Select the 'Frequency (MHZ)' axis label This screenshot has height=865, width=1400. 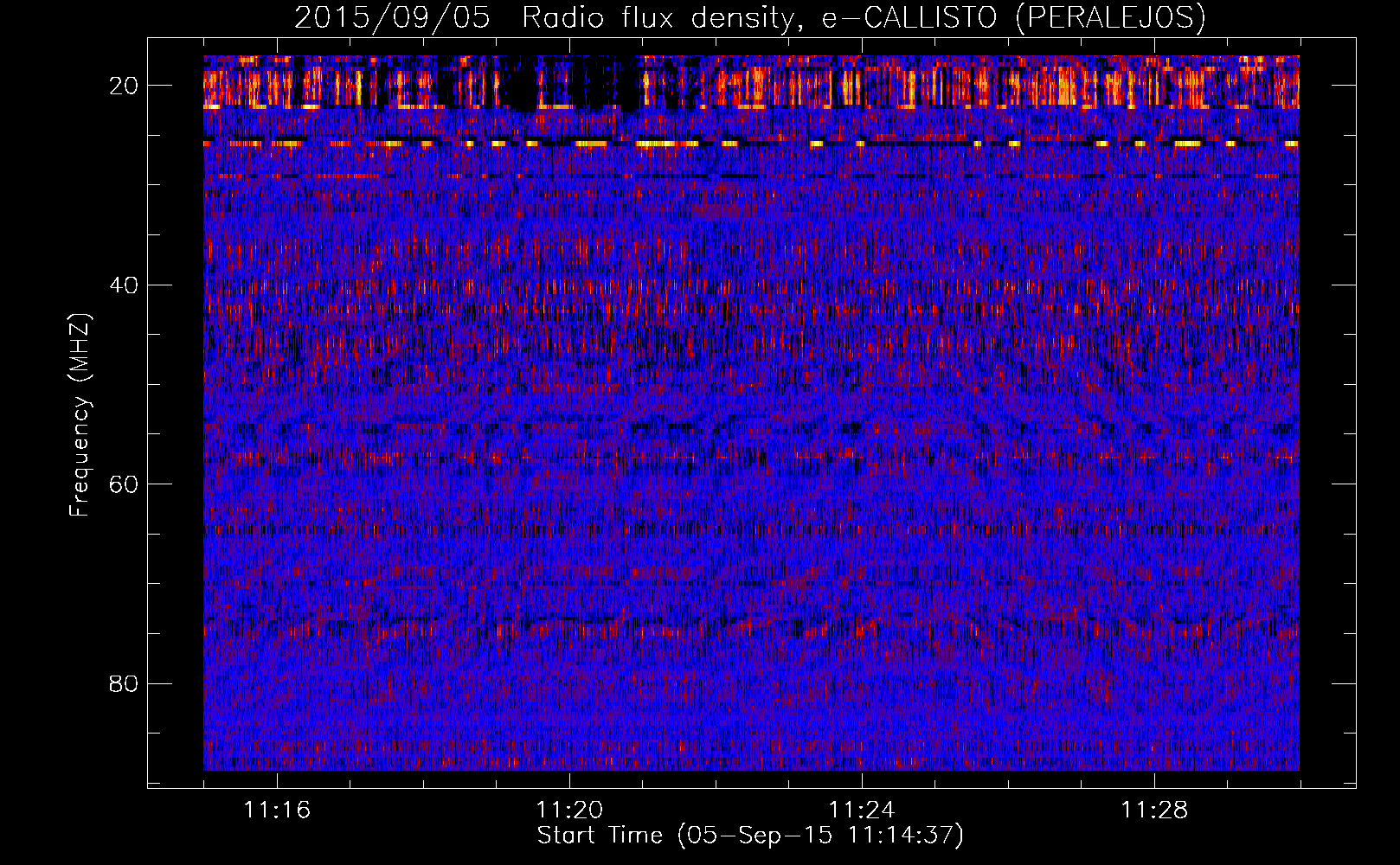80,415
